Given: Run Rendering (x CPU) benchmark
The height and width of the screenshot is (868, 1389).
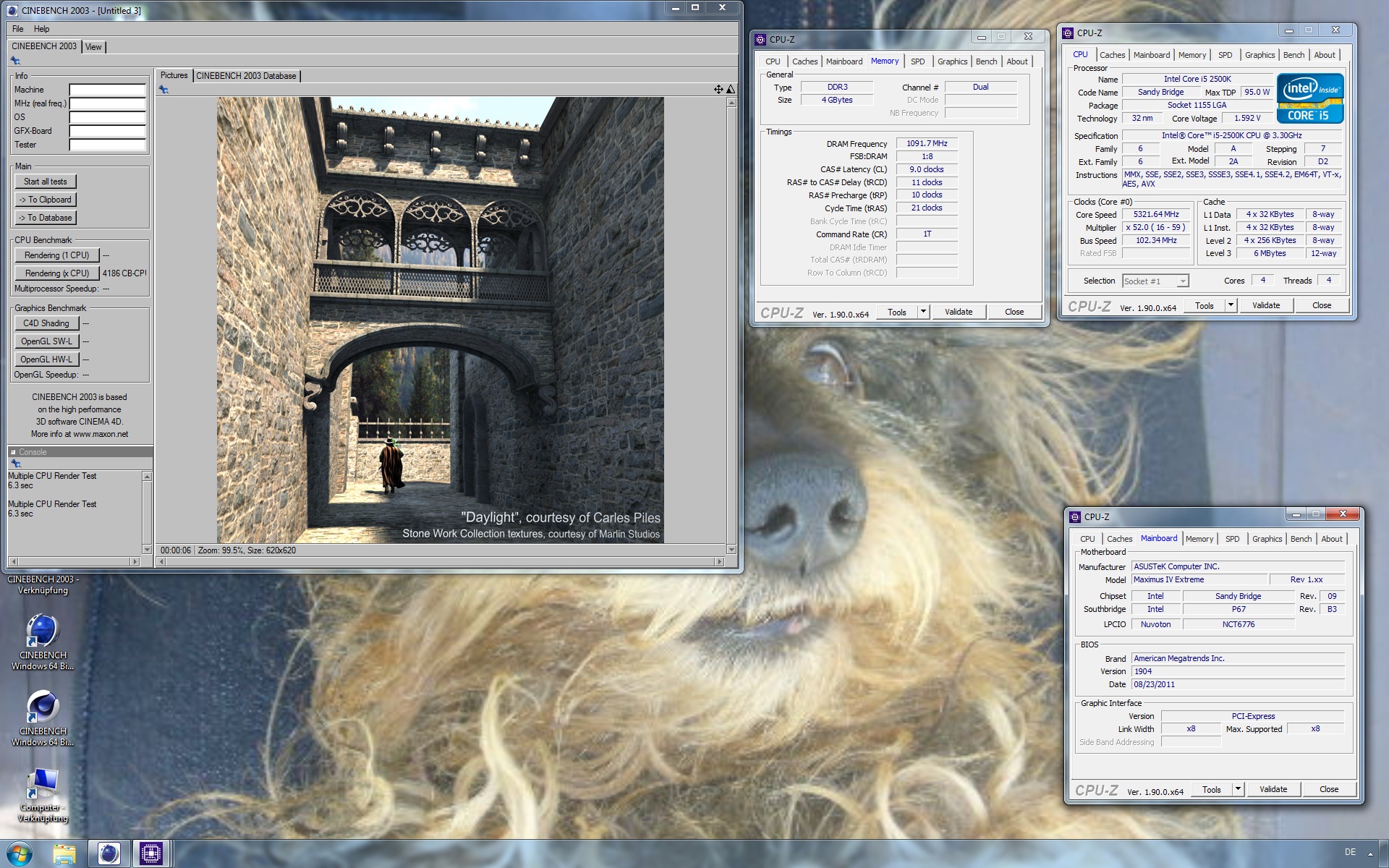Looking at the screenshot, I should click(57, 273).
